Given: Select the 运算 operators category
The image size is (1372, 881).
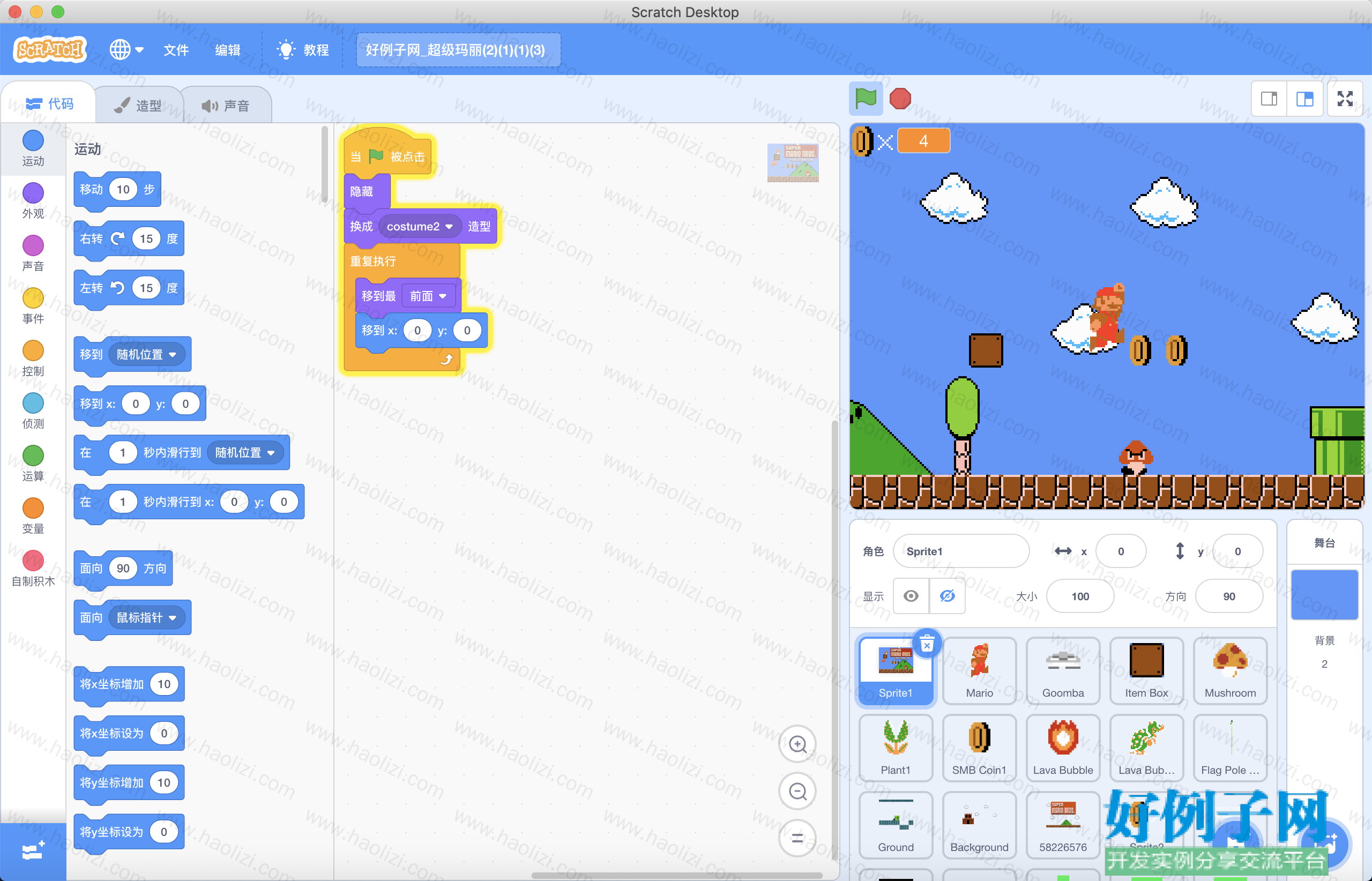Looking at the screenshot, I should (x=33, y=464).
